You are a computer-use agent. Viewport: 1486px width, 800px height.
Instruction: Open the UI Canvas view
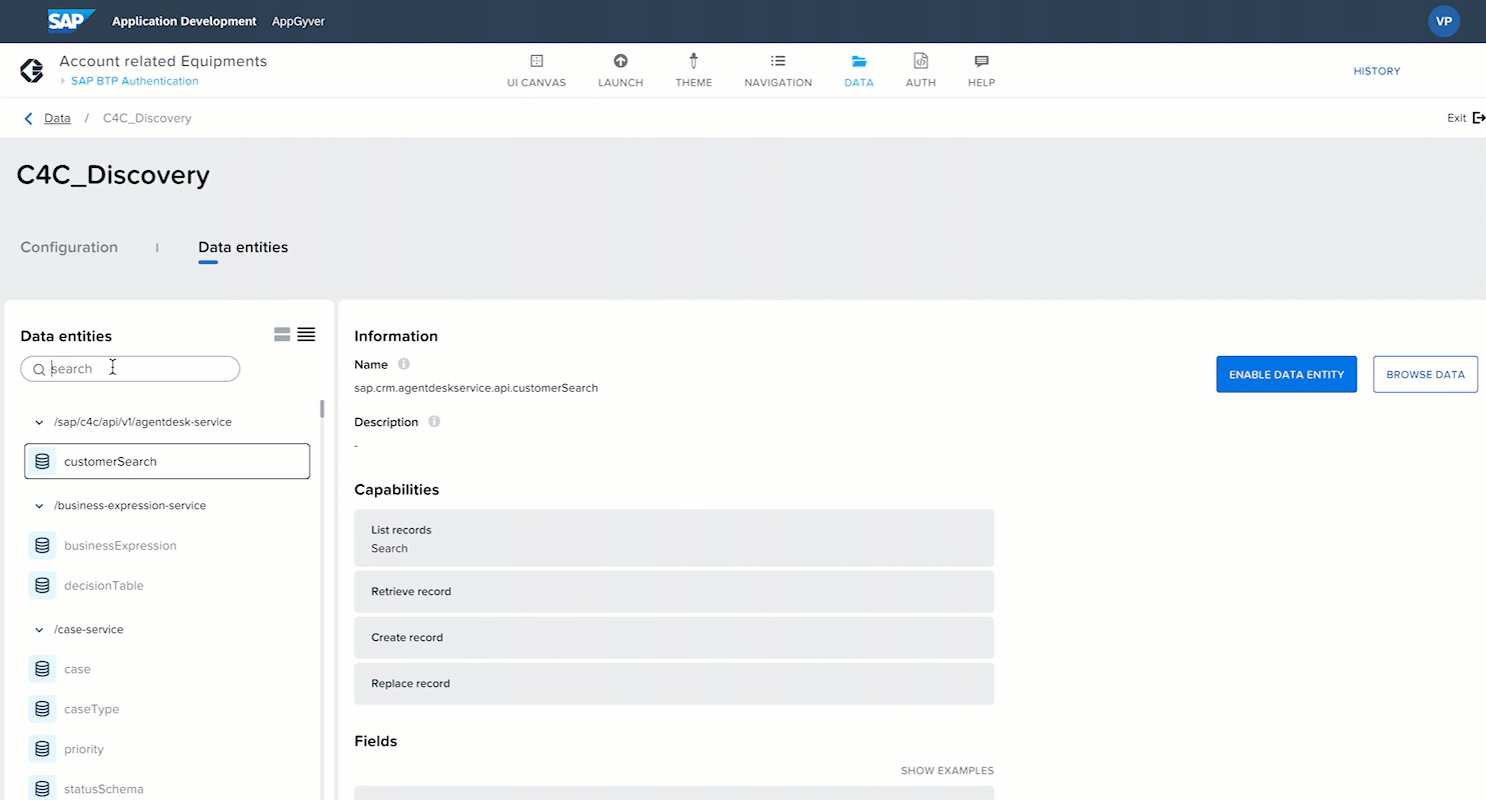pyautogui.click(x=536, y=71)
